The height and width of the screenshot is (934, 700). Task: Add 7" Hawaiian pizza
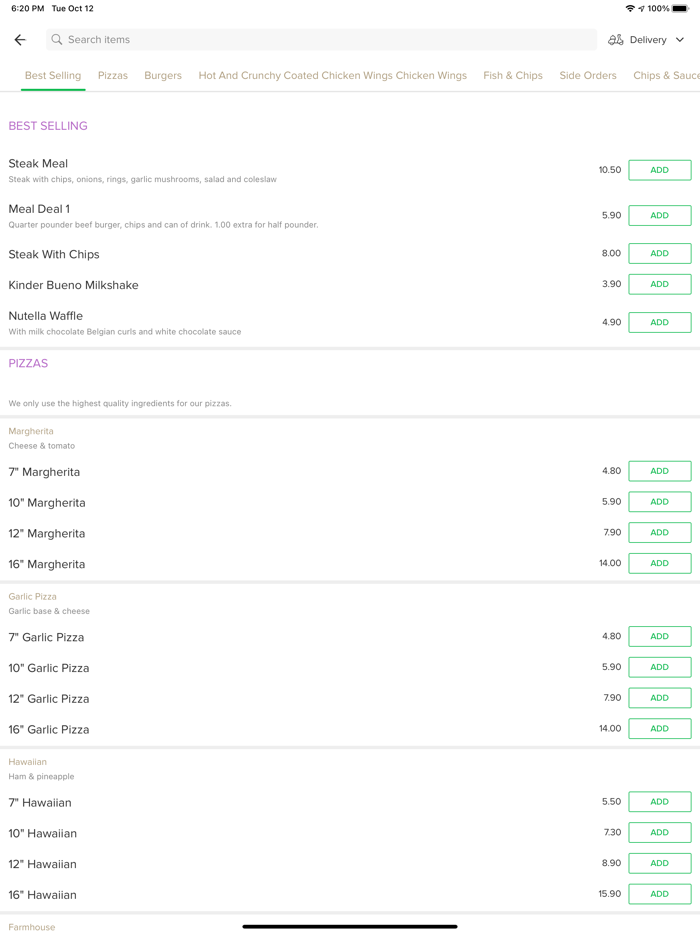[x=659, y=802]
